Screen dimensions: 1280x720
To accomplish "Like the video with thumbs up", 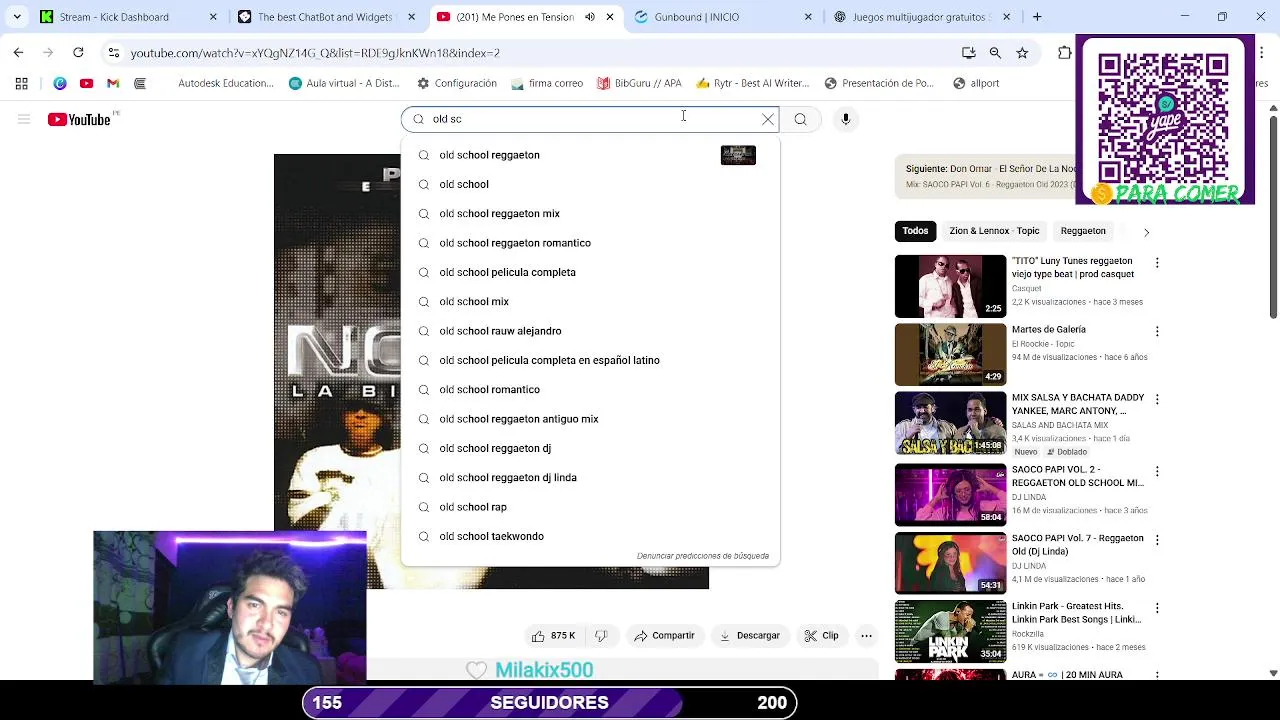I will click(553, 636).
